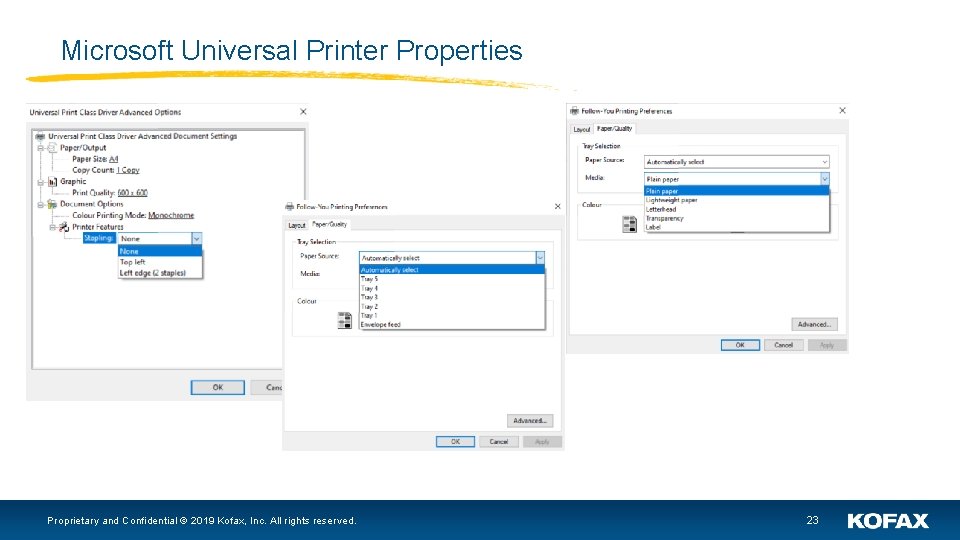Viewport: 960px width, 540px height.
Task: Close the middle Follow-You Printing Preferences window
Action: 557,207
